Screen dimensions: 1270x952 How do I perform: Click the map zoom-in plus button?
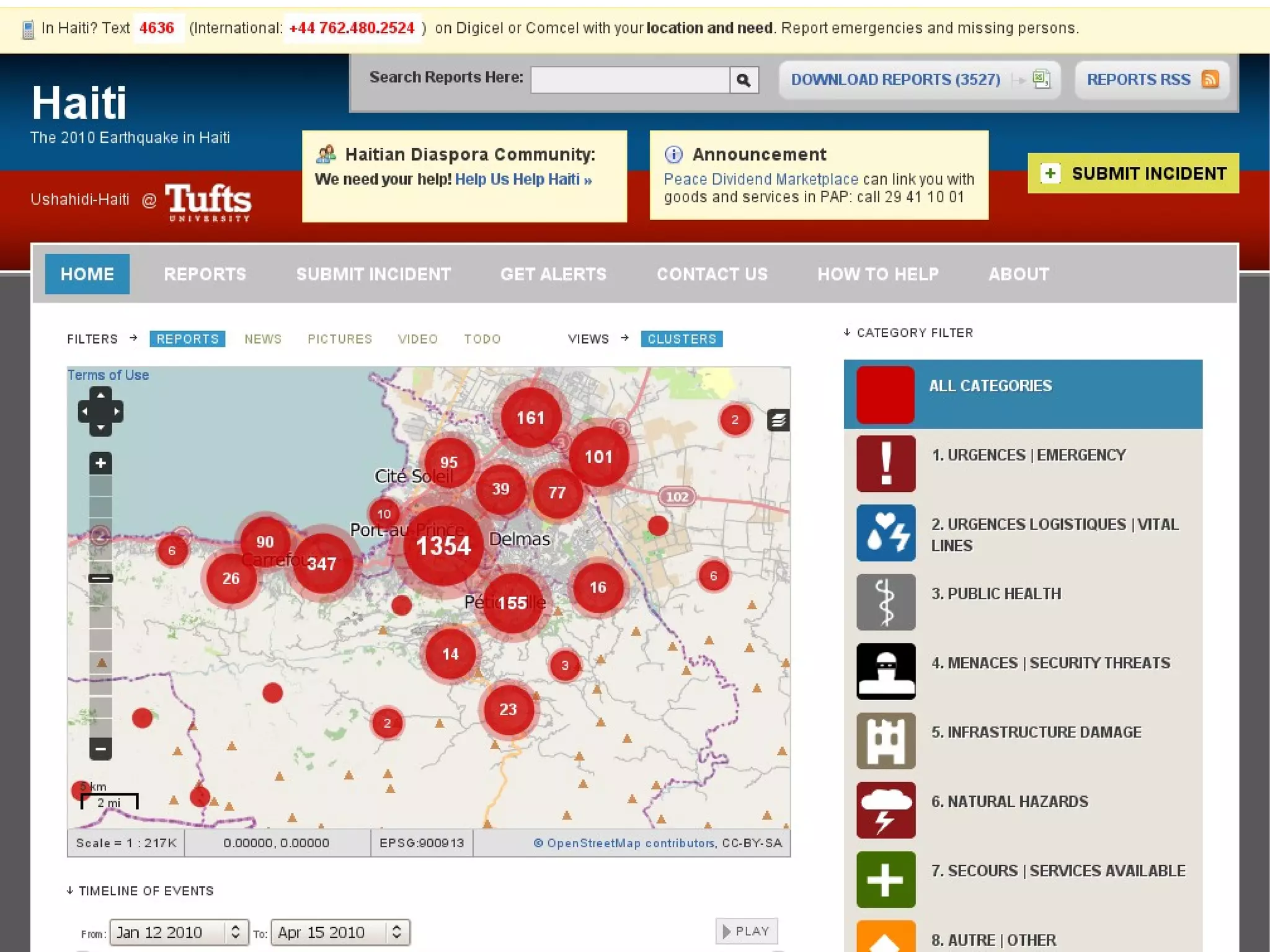(x=100, y=463)
